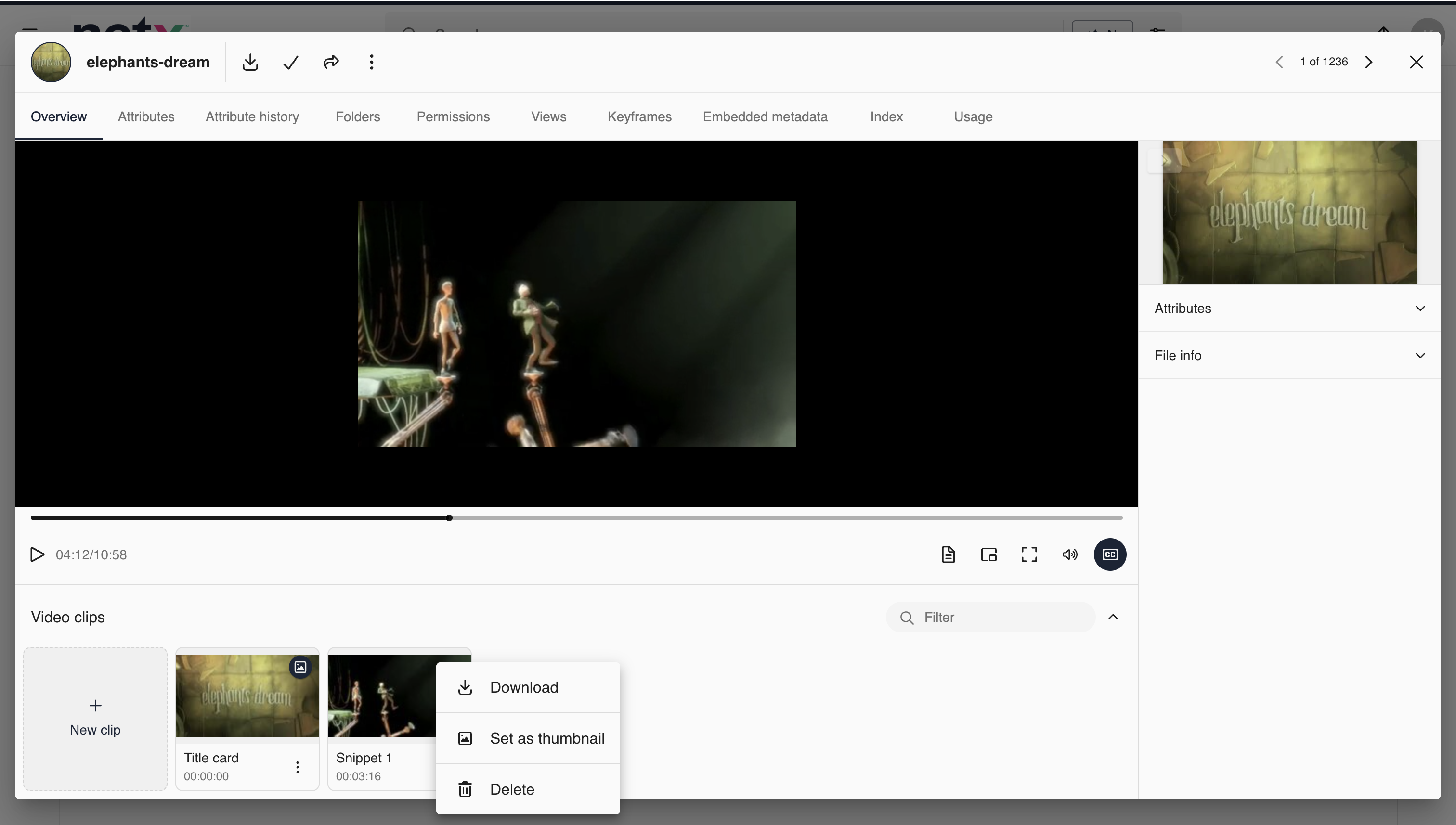
Task: Expand the File info section
Action: [x=1289, y=355]
